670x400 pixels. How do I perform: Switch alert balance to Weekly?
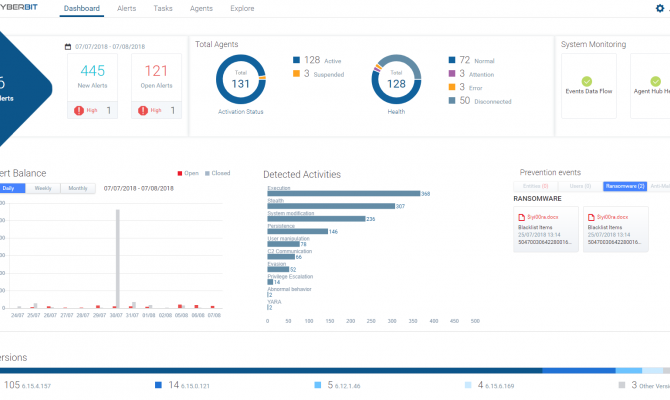pyautogui.click(x=43, y=188)
